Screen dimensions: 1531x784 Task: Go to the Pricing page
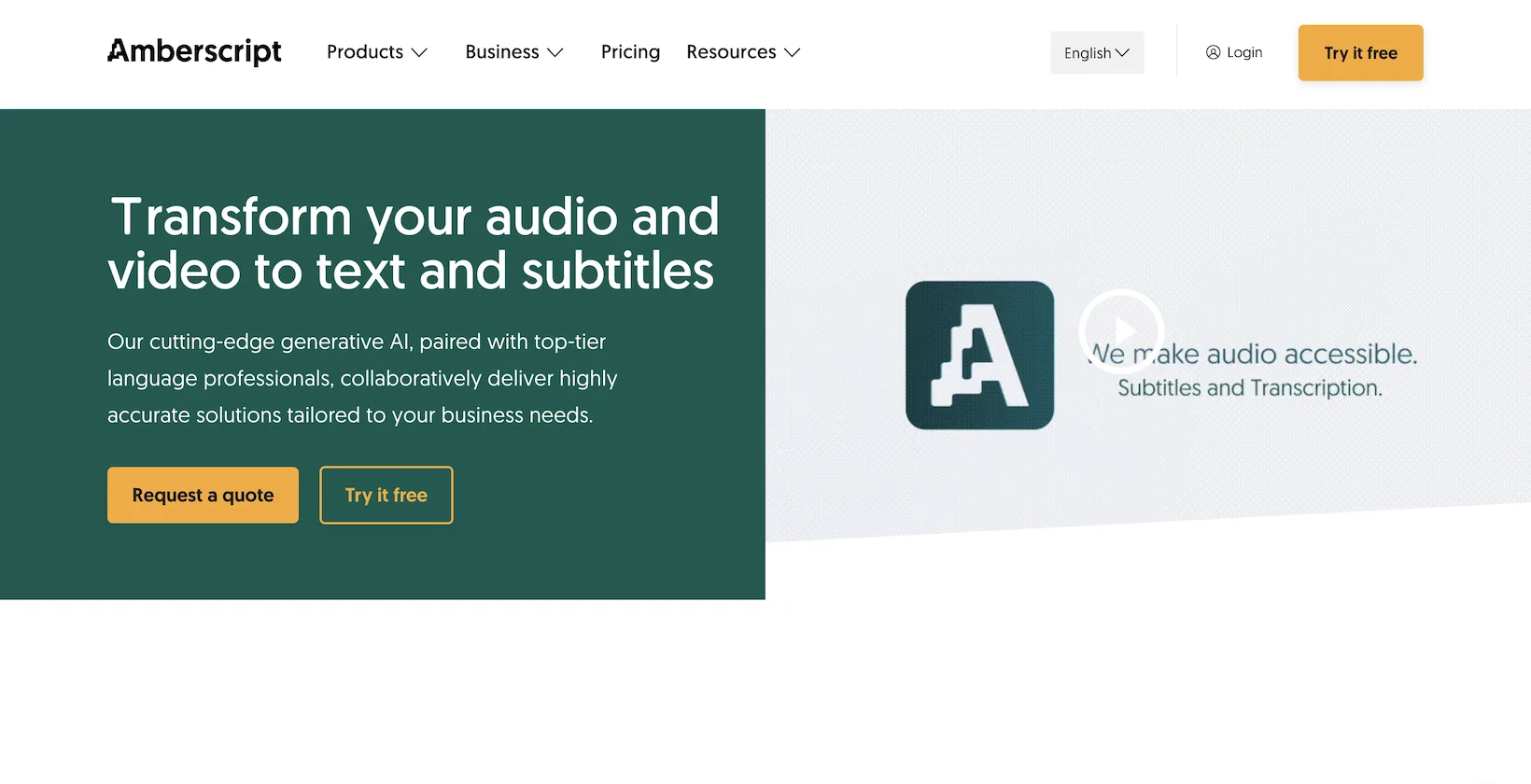click(x=630, y=52)
